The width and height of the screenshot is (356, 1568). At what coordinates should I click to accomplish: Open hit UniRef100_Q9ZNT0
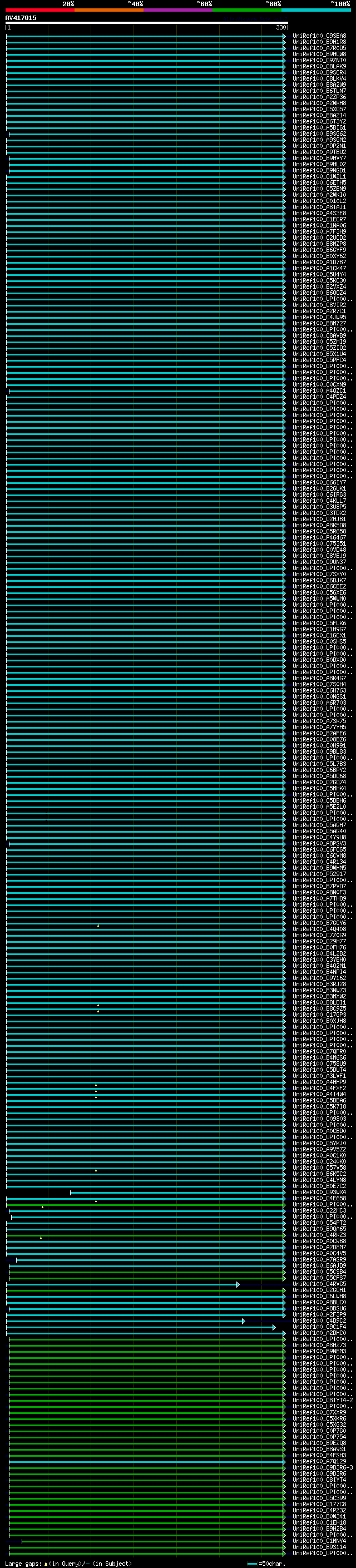[319, 60]
